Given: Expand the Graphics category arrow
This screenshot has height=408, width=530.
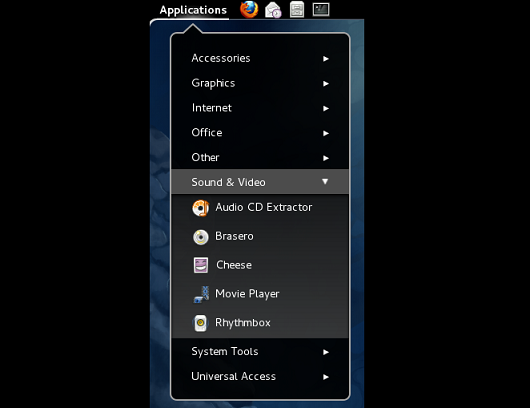Looking at the screenshot, I should click(326, 83).
